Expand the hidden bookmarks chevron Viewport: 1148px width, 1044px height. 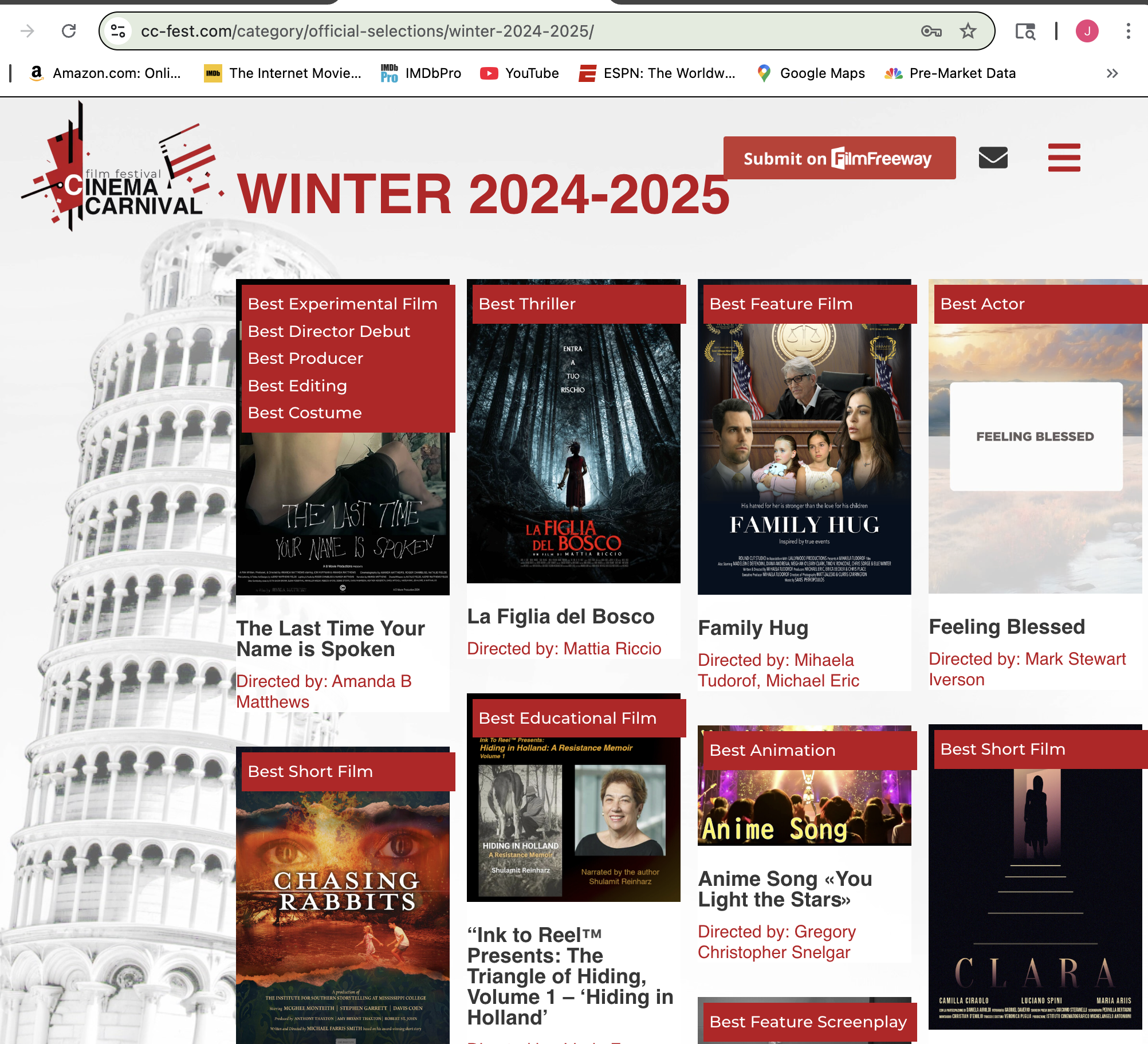pyautogui.click(x=1112, y=73)
